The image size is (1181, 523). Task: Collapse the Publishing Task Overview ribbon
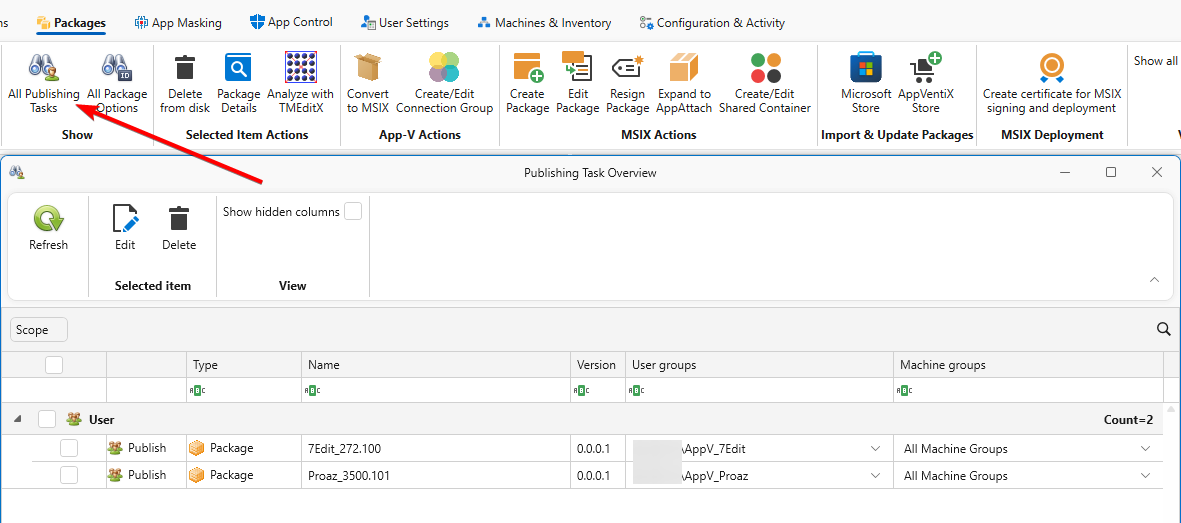(1154, 280)
